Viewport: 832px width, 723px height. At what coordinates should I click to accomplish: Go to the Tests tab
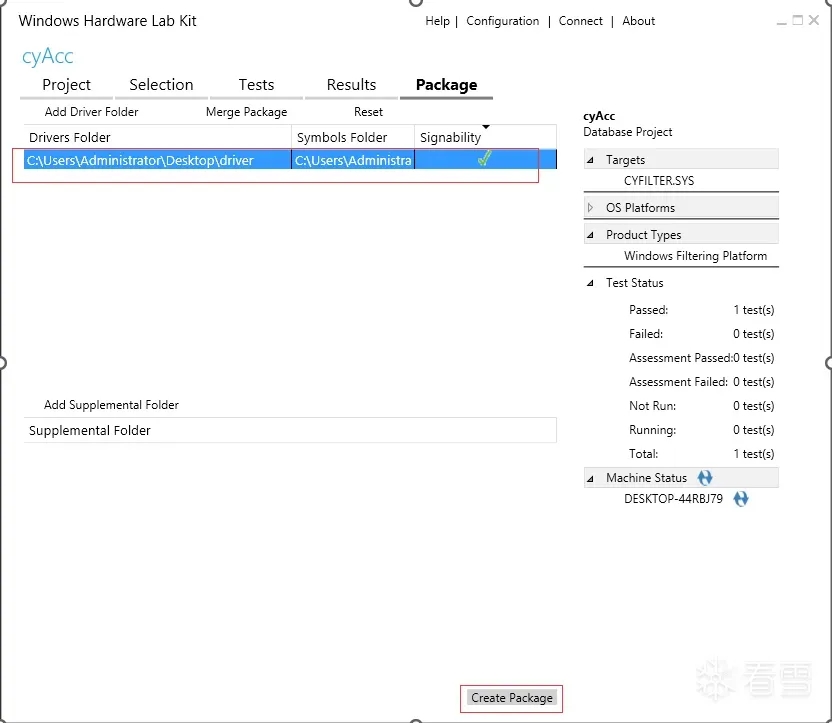[256, 85]
